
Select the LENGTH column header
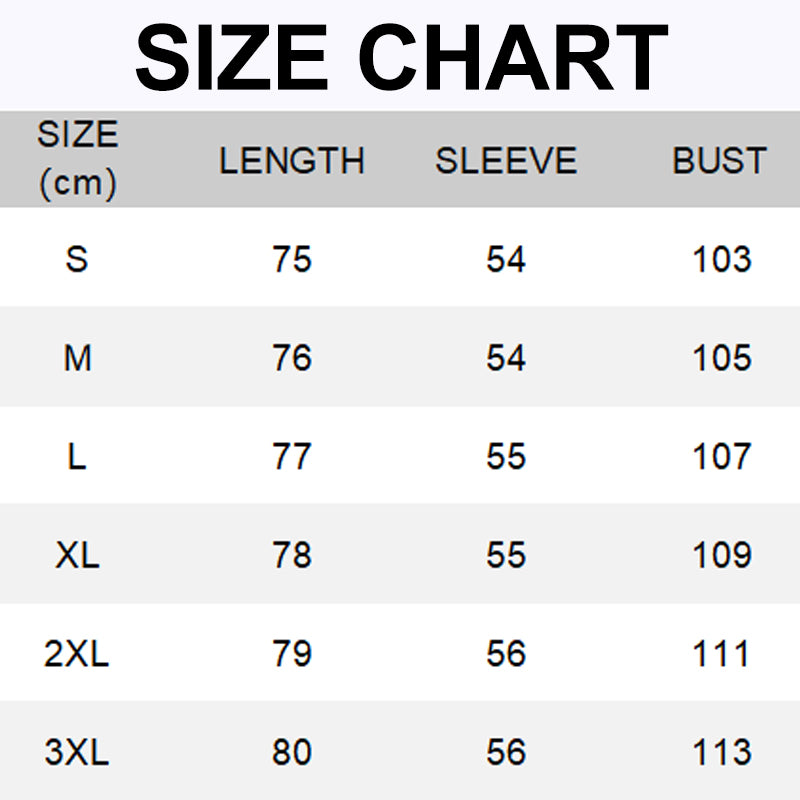[x=291, y=161]
